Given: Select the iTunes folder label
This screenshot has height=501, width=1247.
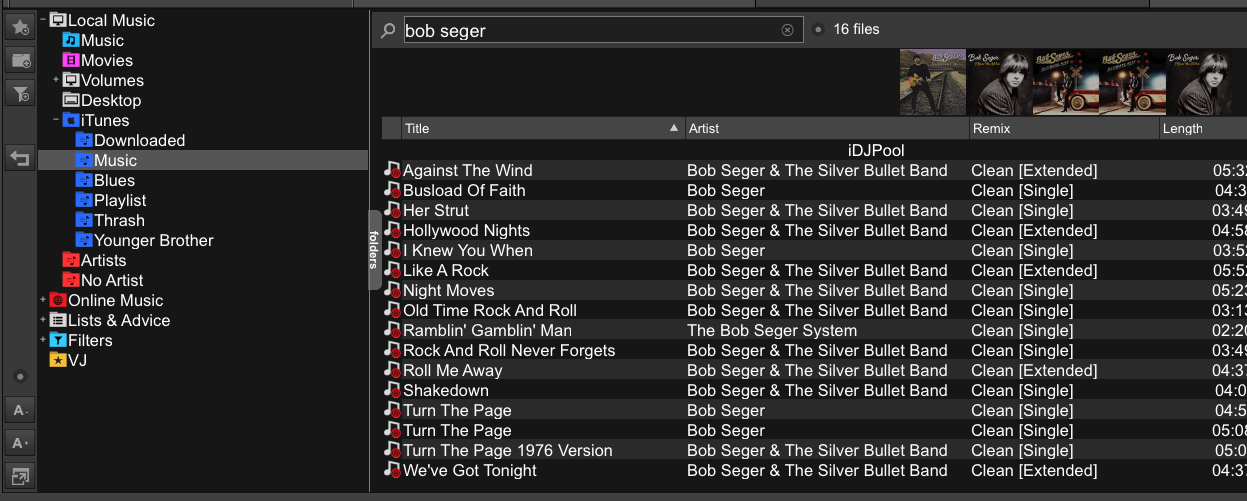Looking at the screenshot, I should coord(105,120).
